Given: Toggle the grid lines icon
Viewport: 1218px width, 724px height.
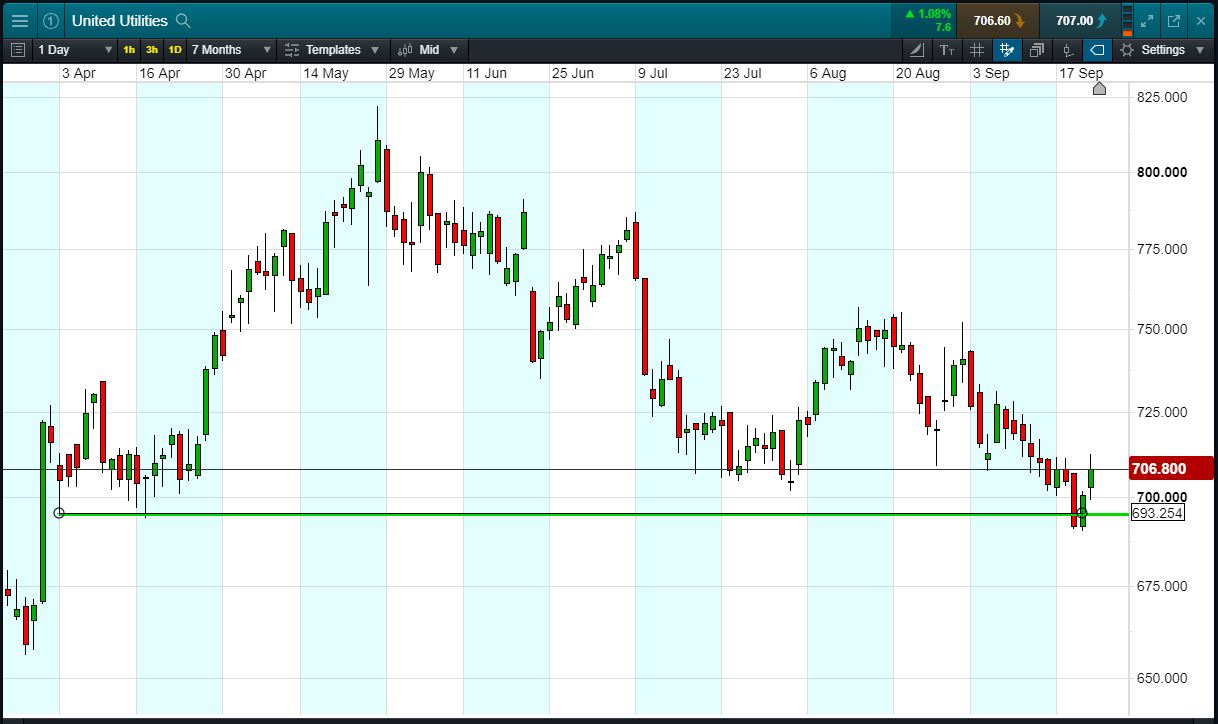Looking at the screenshot, I should tap(977, 50).
